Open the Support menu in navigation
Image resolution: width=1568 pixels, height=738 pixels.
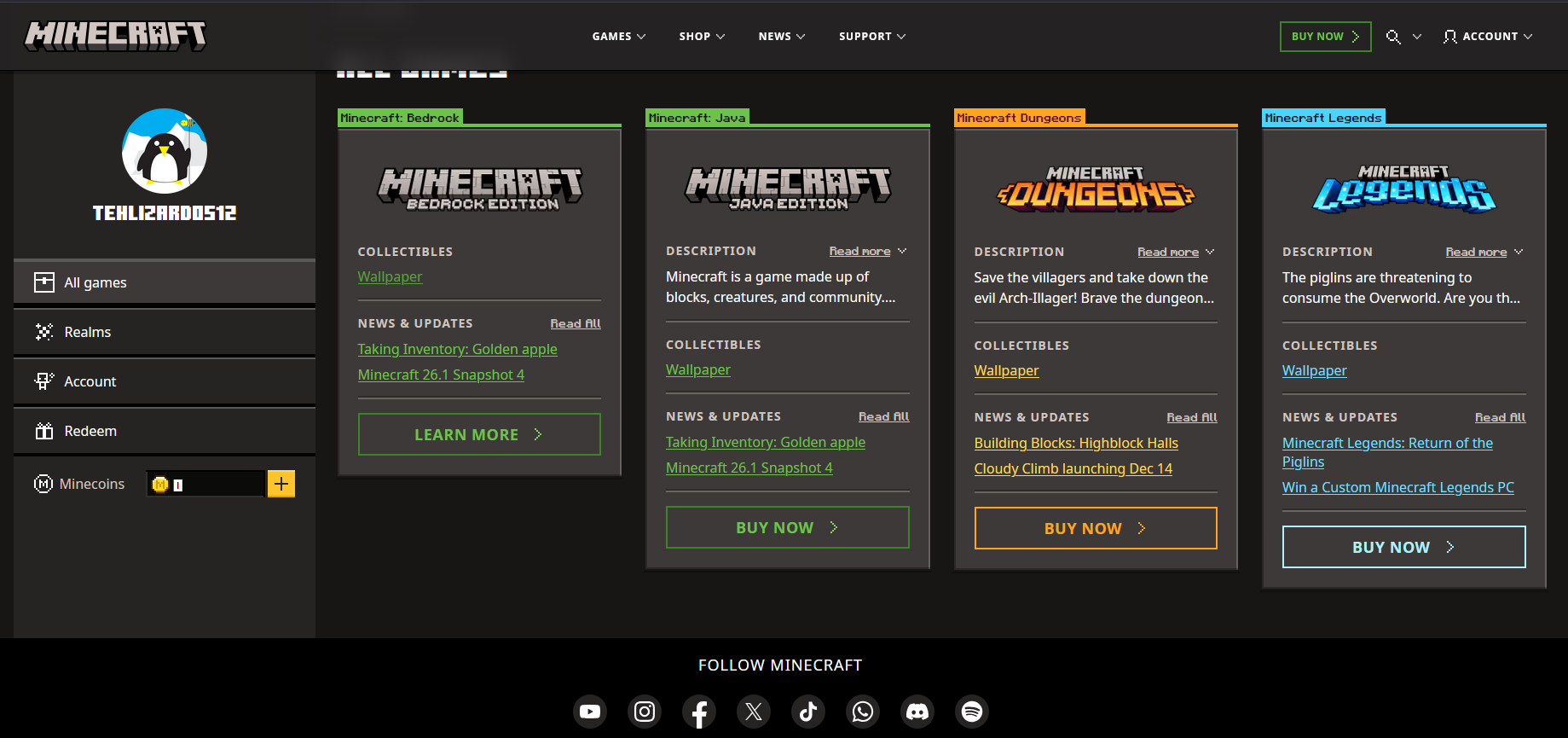coord(871,37)
